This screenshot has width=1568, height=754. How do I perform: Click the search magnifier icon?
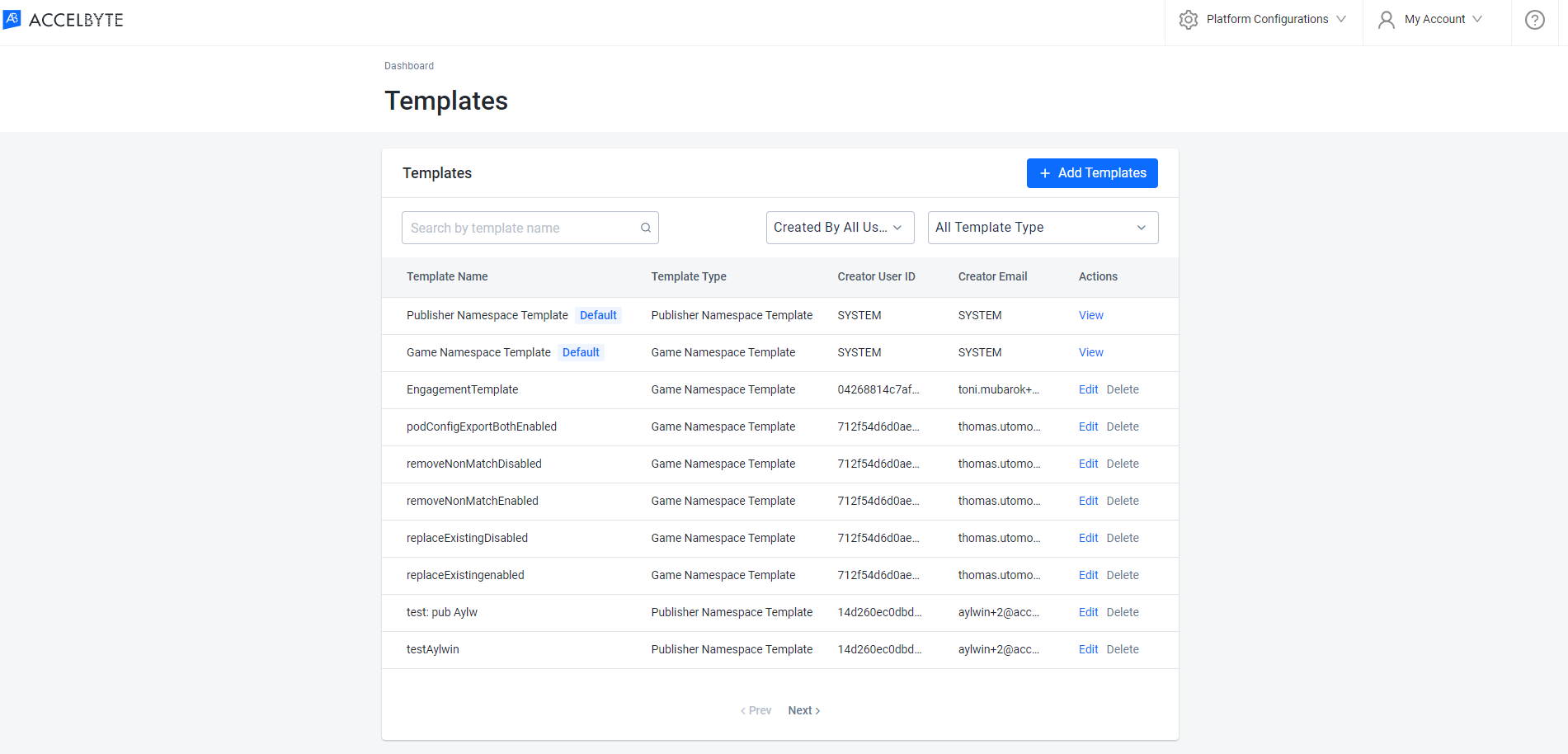646,228
